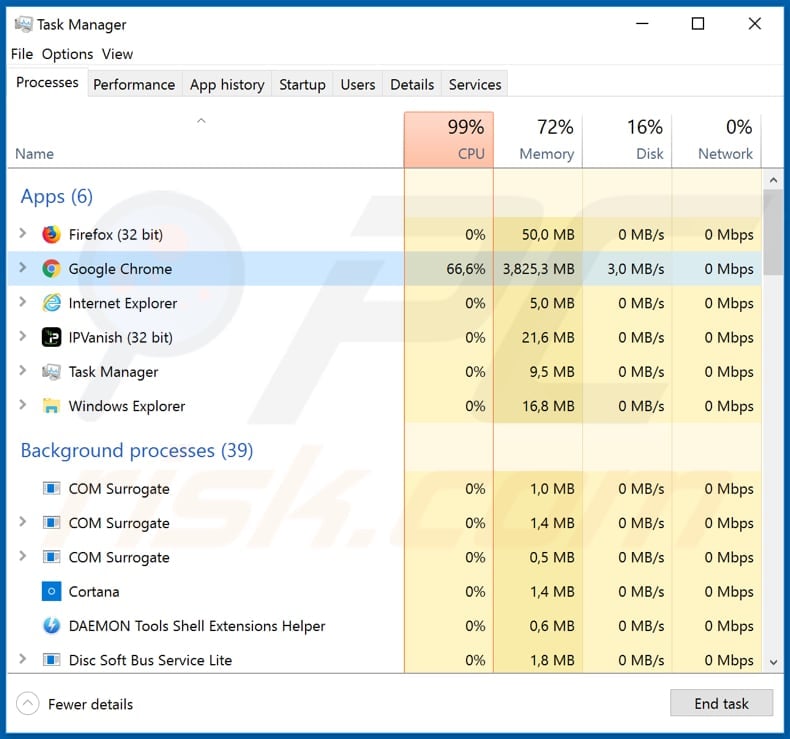Viewport: 790px width, 739px height.
Task: Click the icon of the 1,0 MB COM Surrogate
Action: click(51, 489)
